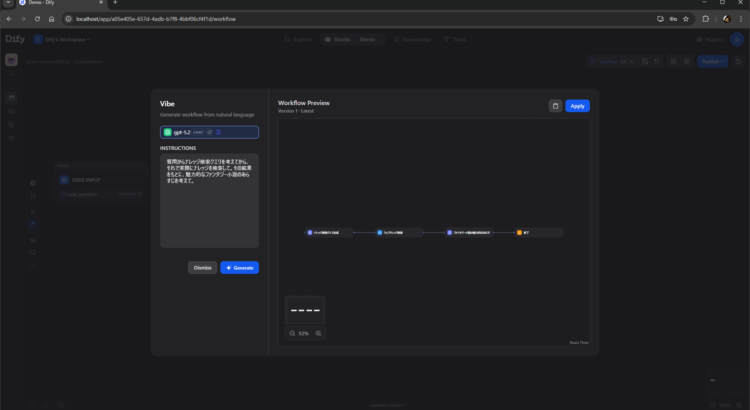Image resolution: width=750 pixels, height=410 pixels.
Task: Select the first node in workflow preview
Action: [329, 232]
